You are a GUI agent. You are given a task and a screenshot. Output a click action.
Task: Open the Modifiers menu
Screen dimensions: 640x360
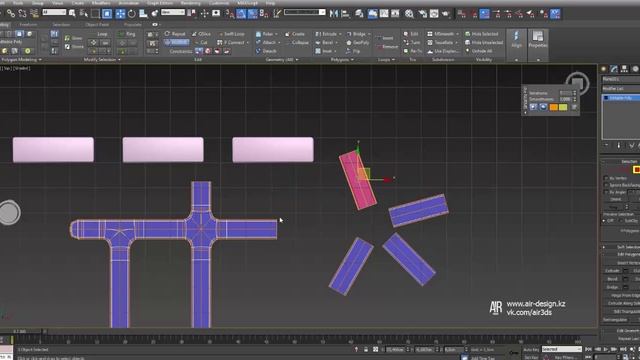click(101, 3)
